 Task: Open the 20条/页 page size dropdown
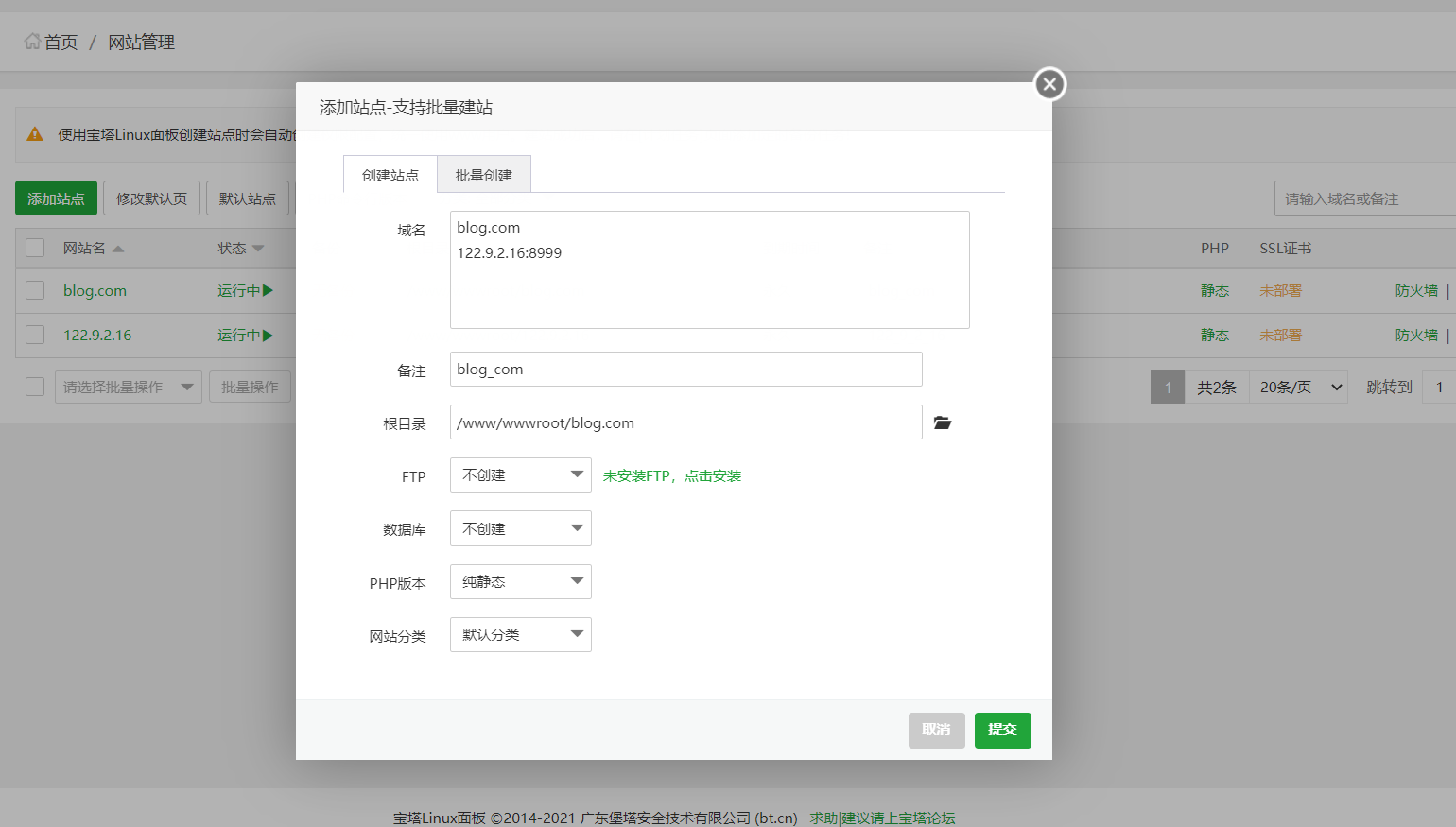[1301, 387]
